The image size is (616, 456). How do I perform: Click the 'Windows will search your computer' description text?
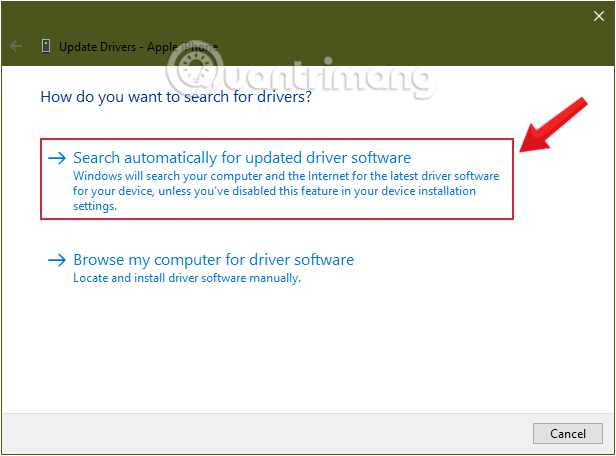click(286, 191)
